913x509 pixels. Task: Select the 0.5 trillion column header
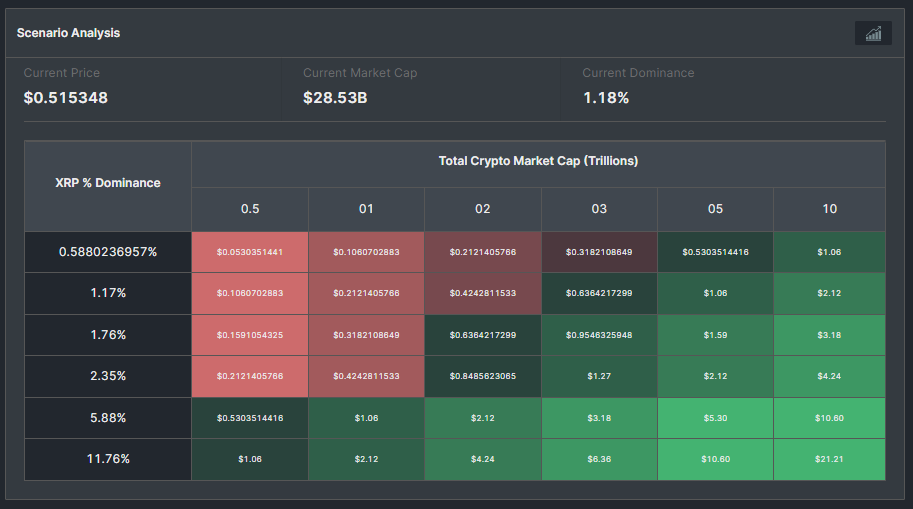click(250, 209)
